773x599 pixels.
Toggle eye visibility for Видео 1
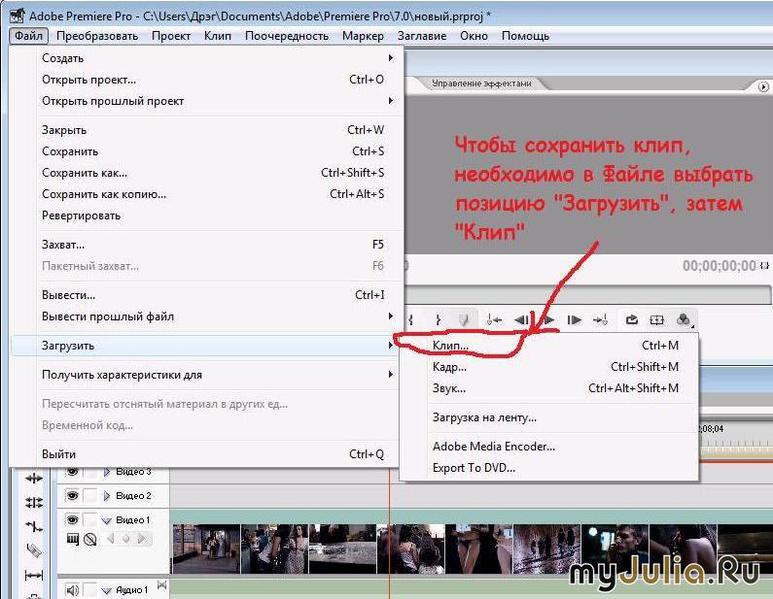coord(72,520)
